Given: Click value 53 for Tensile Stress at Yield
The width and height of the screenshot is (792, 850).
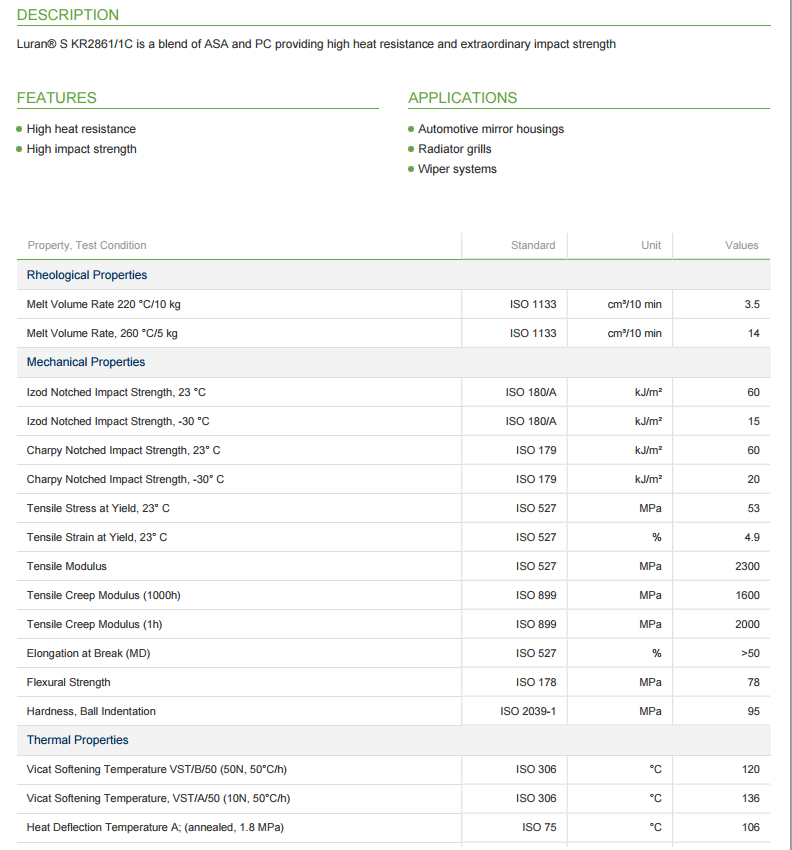Looking at the screenshot, I should 754,508.
